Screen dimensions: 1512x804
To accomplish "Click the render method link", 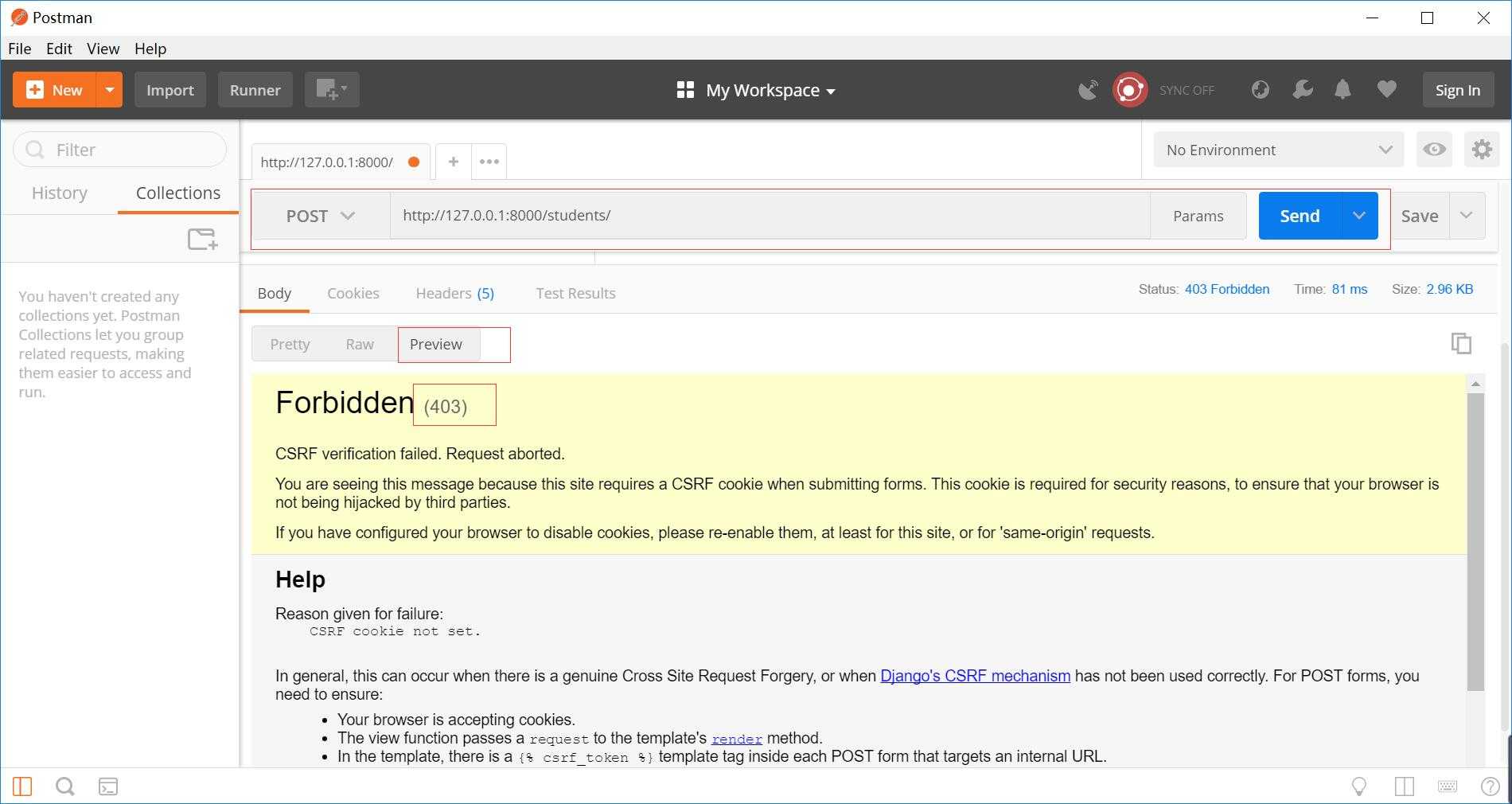I will pos(737,739).
